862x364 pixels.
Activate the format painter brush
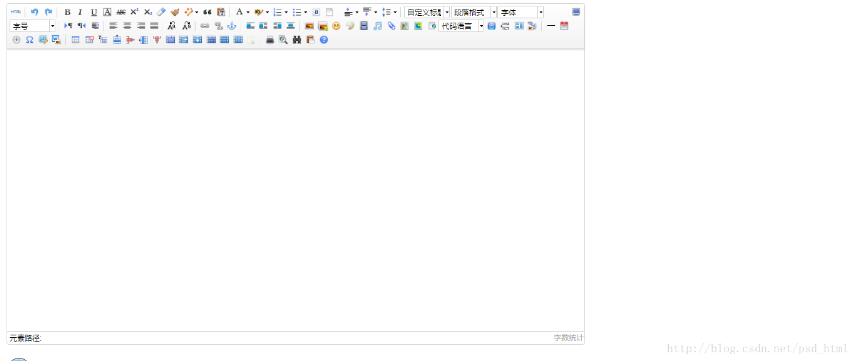(x=175, y=12)
